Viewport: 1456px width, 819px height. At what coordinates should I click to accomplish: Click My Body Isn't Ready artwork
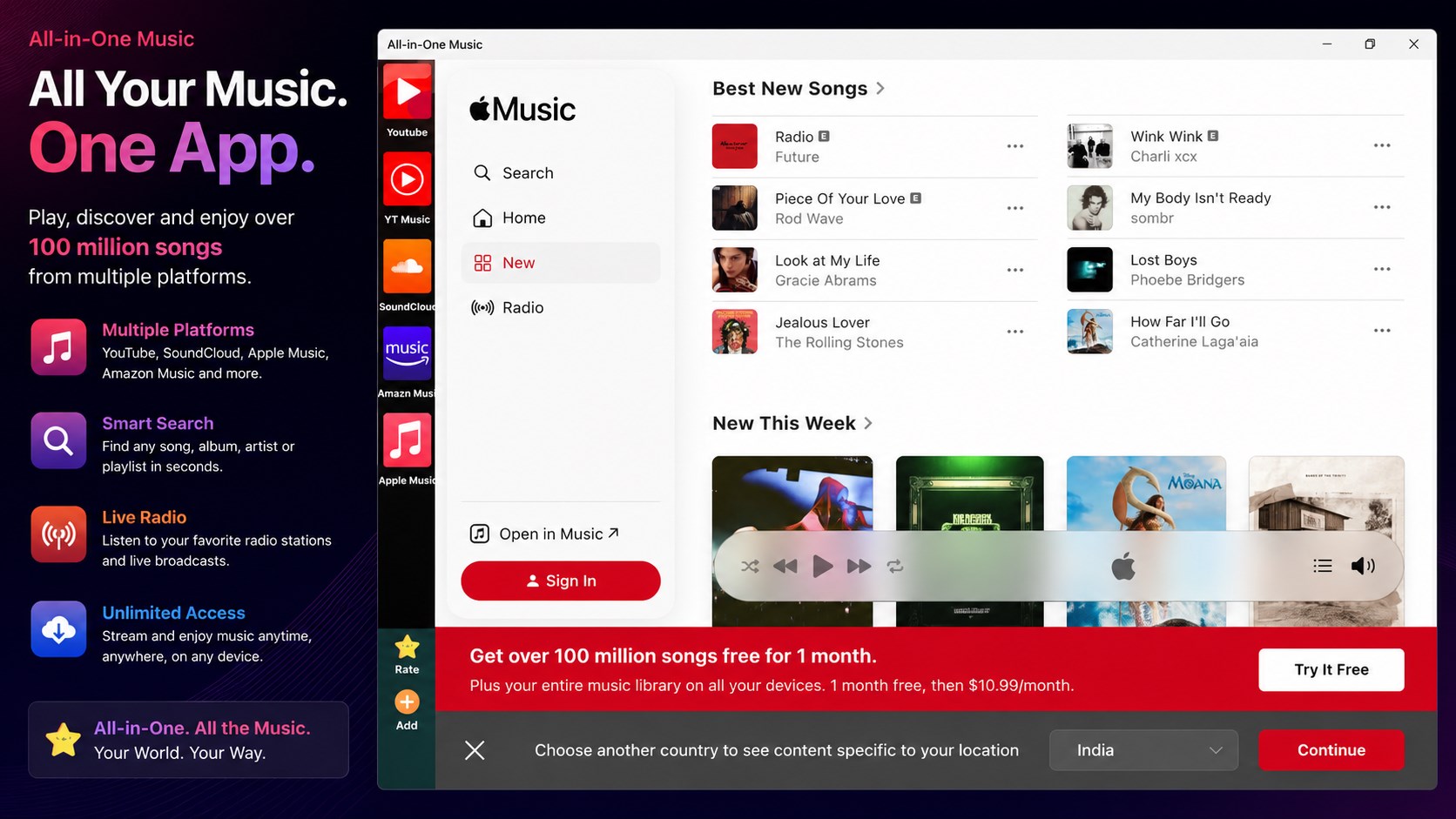coord(1090,207)
